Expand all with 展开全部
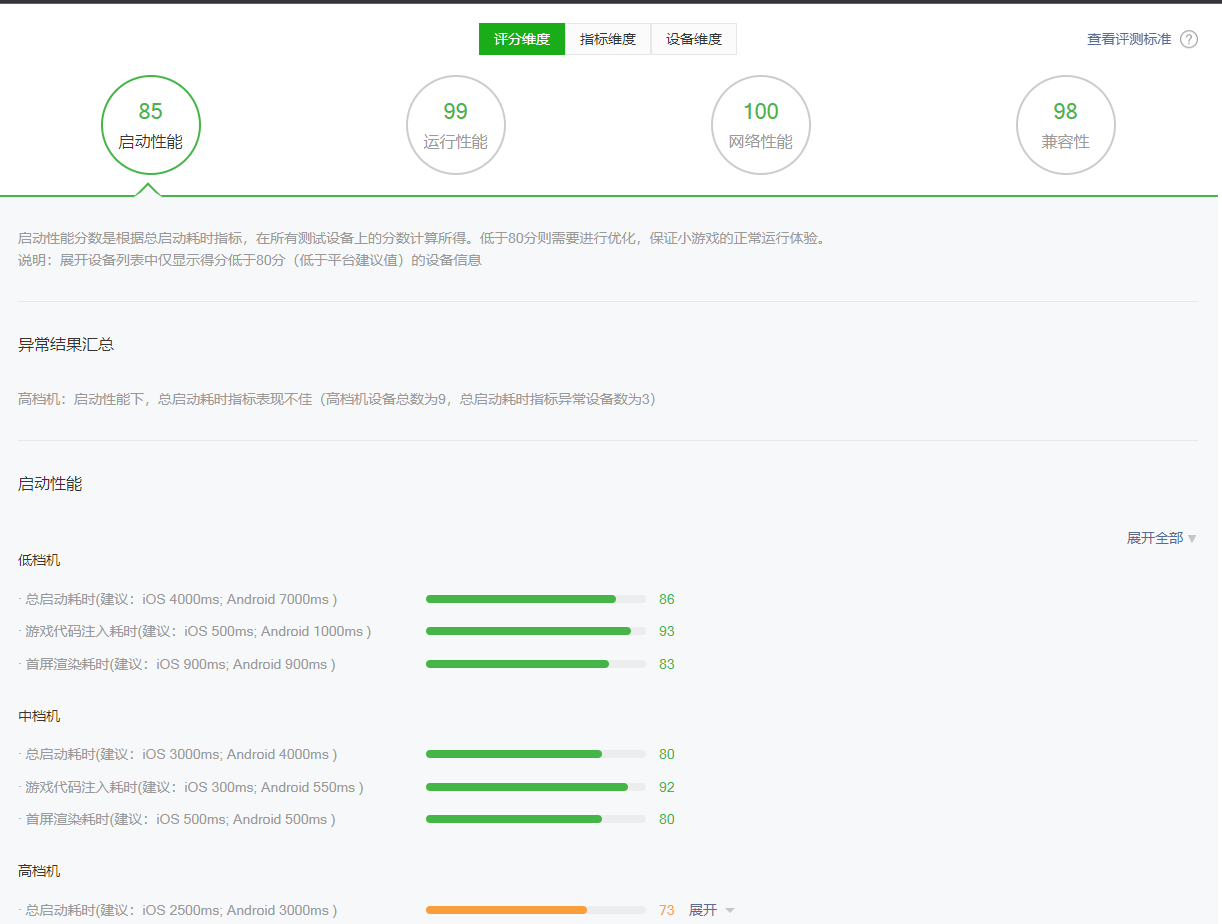1222x924 pixels. pos(1155,538)
